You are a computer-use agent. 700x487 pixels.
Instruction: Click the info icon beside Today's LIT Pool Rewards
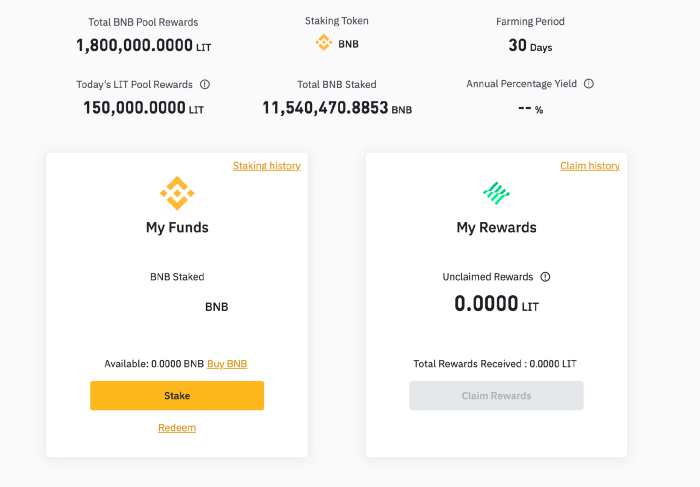click(x=205, y=84)
